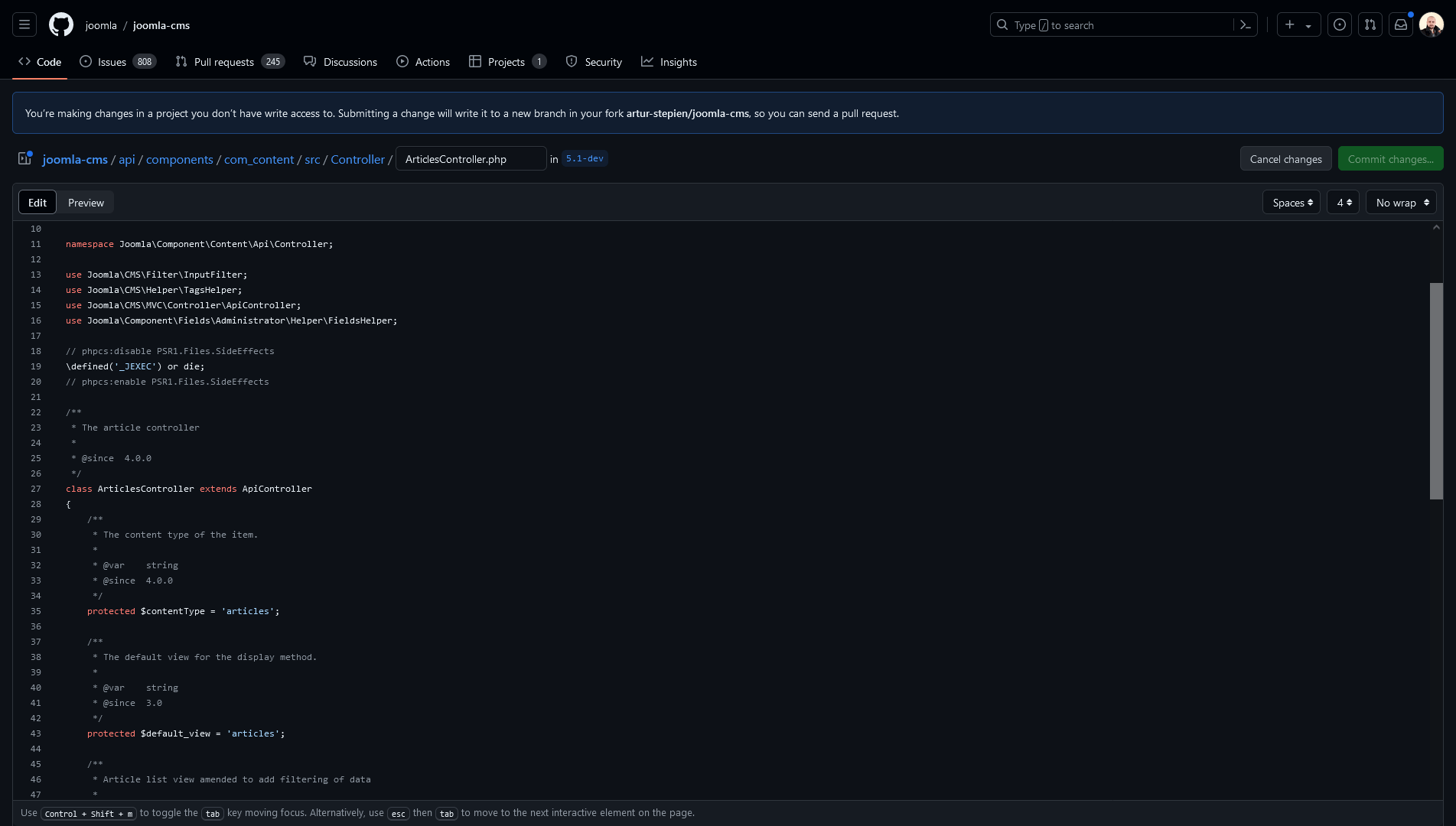Select the Edit mode toggle
This screenshot has width=1456, height=826.
37,203
